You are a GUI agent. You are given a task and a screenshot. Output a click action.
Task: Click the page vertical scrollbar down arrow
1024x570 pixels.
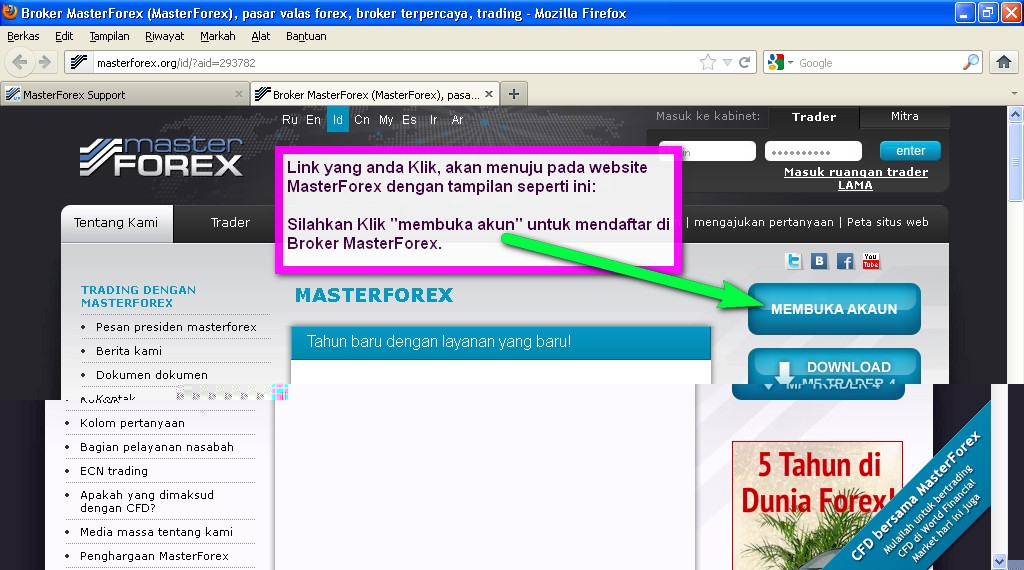coord(999,561)
